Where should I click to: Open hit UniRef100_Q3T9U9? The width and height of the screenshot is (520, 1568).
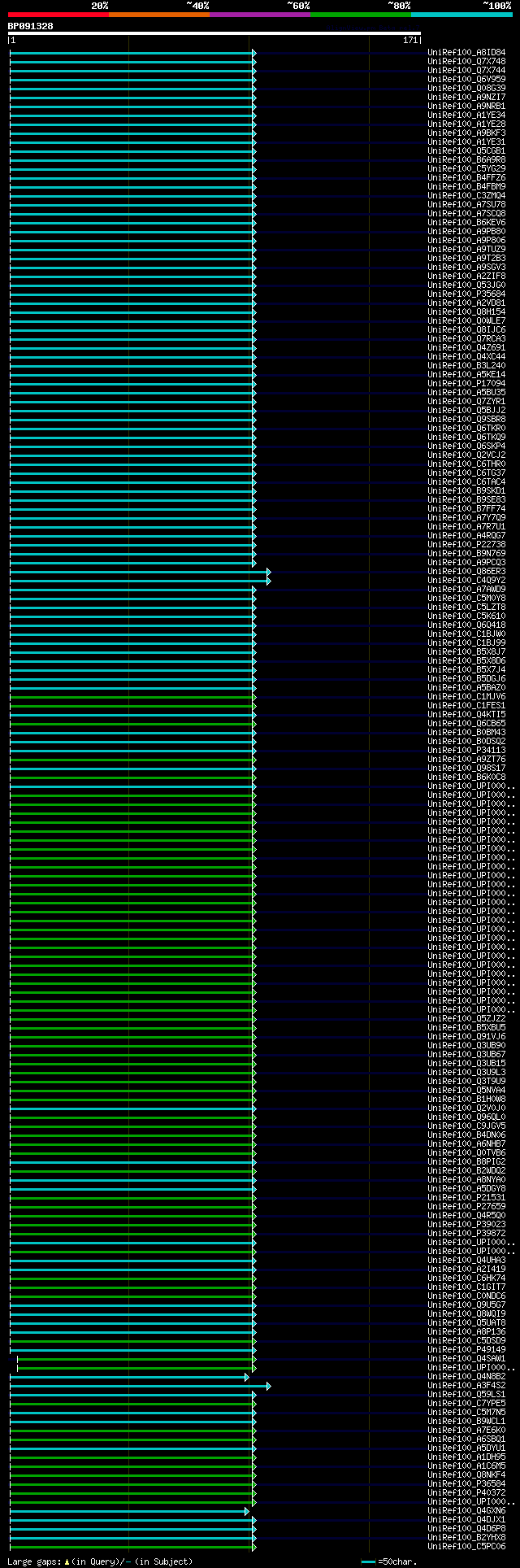pyautogui.click(x=466, y=1081)
